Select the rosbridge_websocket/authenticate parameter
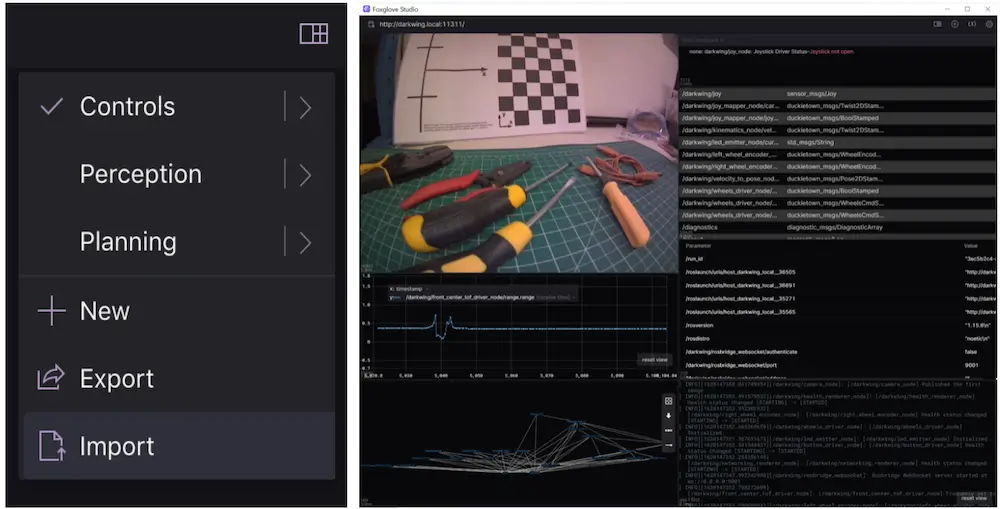This screenshot has width=1000, height=509. click(x=838, y=352)
